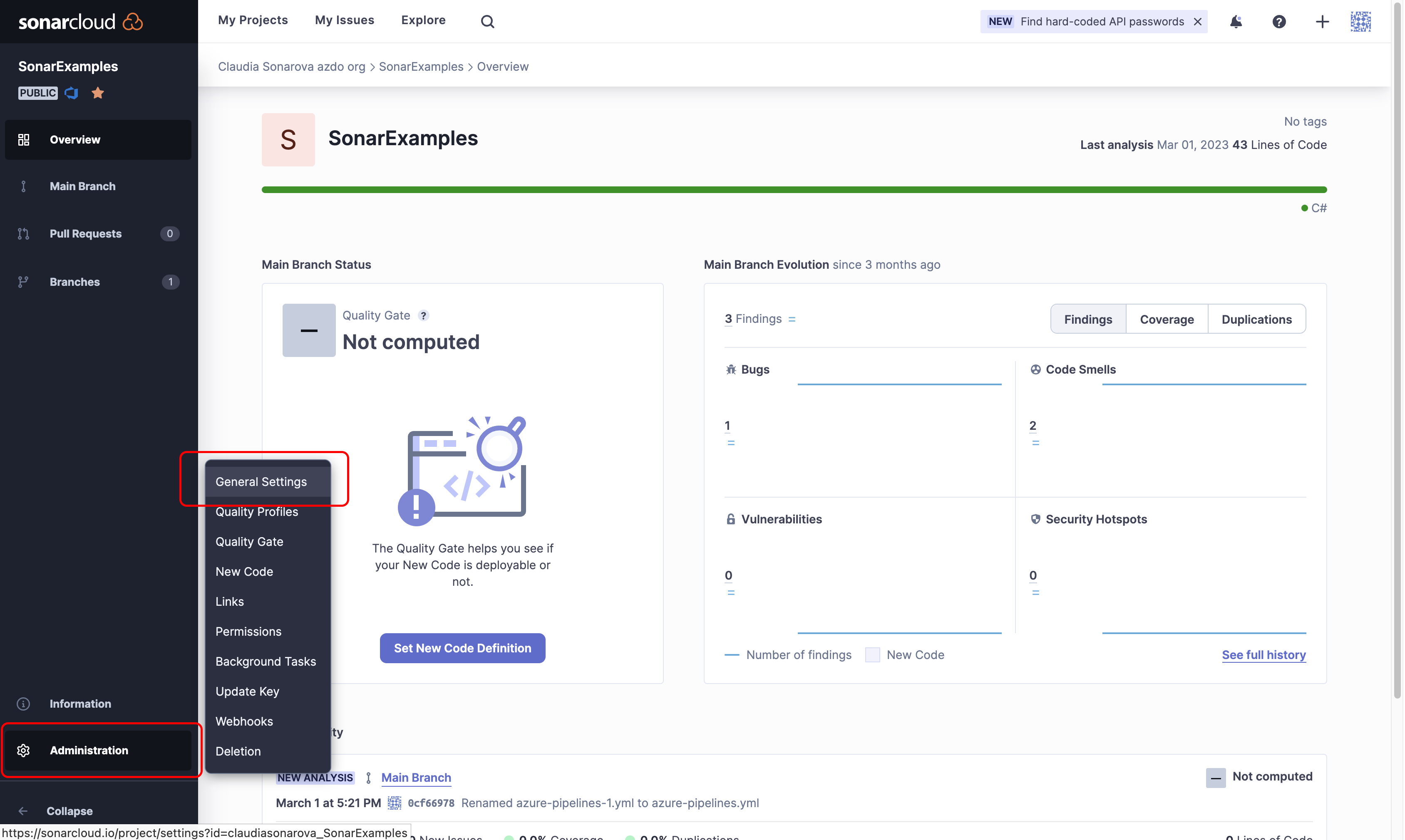This screenshot has width=1405, height=840.
Task: Click the branch icon beside Main Branch link
Action: click(368, 778)
